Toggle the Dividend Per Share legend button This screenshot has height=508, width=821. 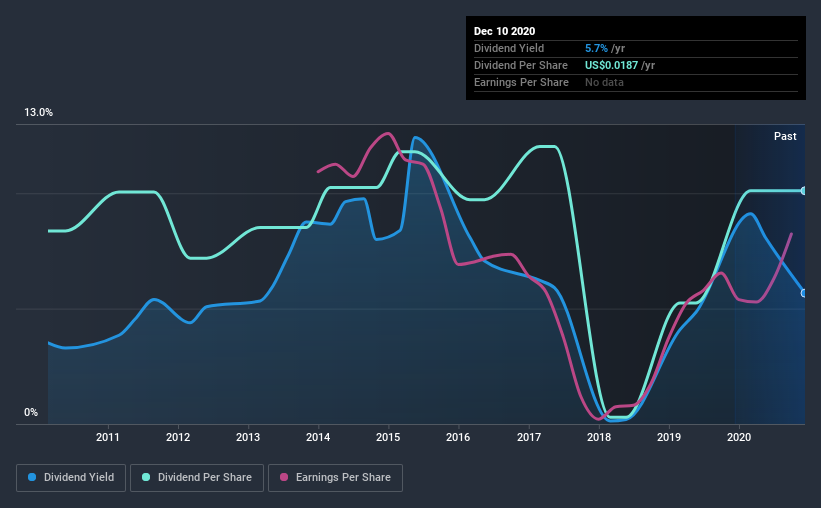click(x=197, y=478)
